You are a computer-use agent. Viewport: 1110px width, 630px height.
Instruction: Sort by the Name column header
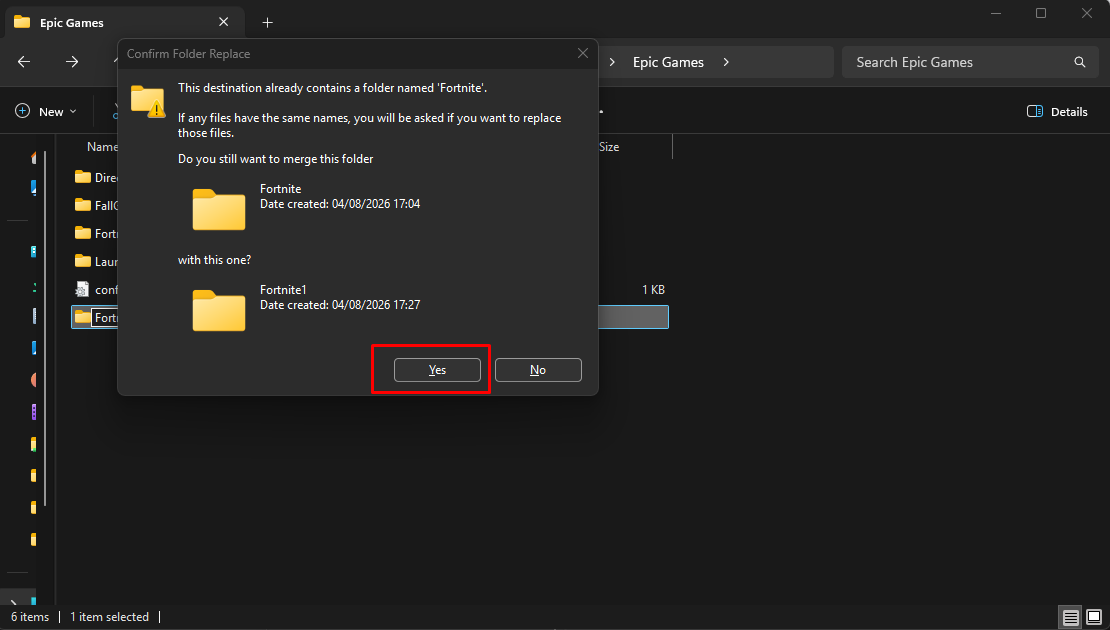point(102,147)
